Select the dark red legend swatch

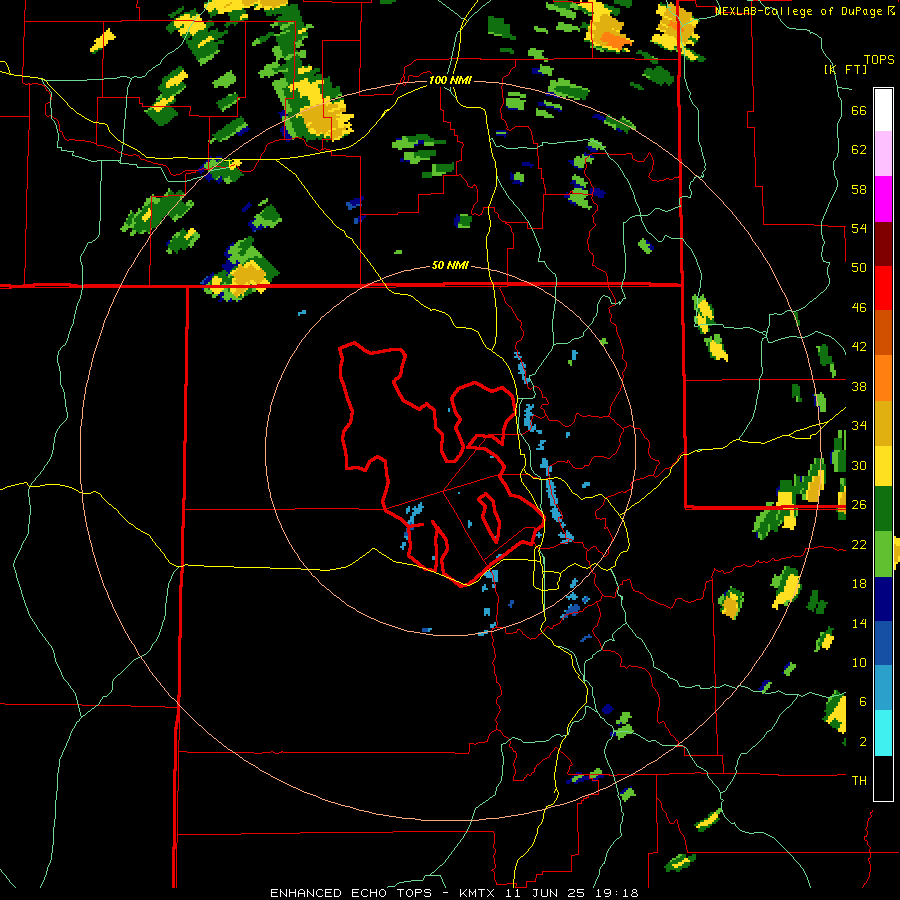(x=883, y=245)
